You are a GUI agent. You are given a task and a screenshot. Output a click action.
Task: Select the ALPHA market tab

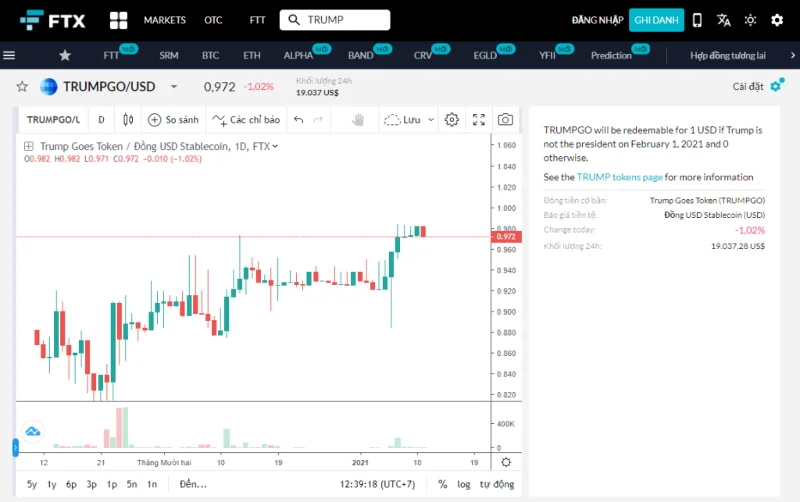(298, 55)
